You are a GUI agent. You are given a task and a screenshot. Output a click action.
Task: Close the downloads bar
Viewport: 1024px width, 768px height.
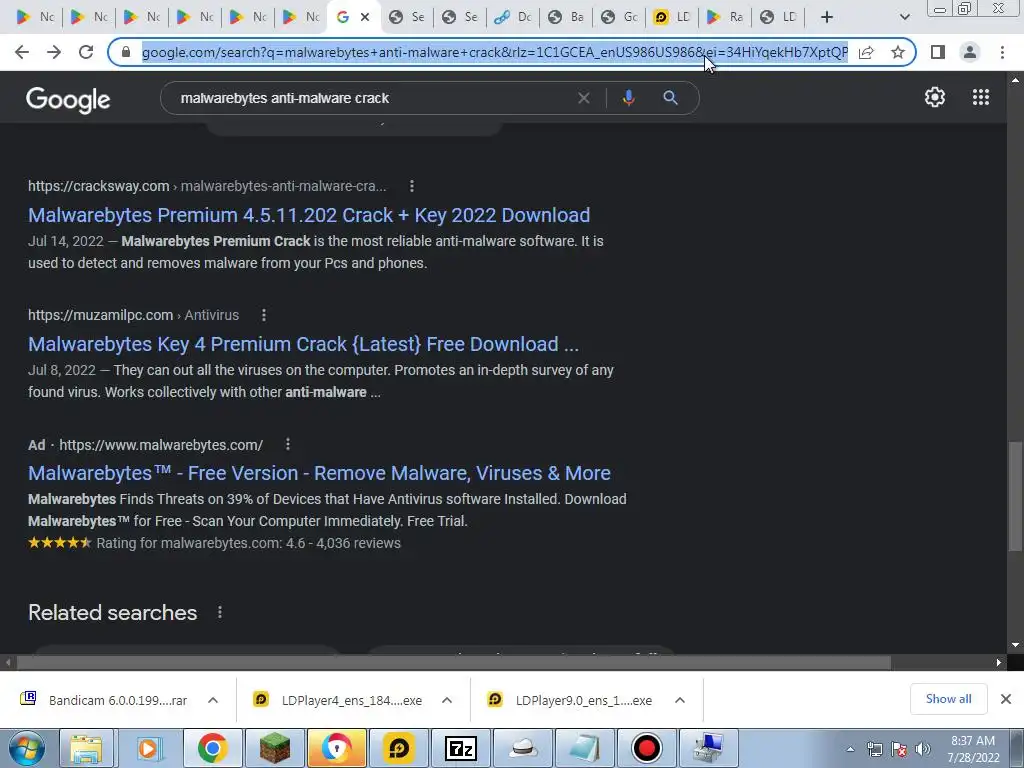pos(1006,699)
